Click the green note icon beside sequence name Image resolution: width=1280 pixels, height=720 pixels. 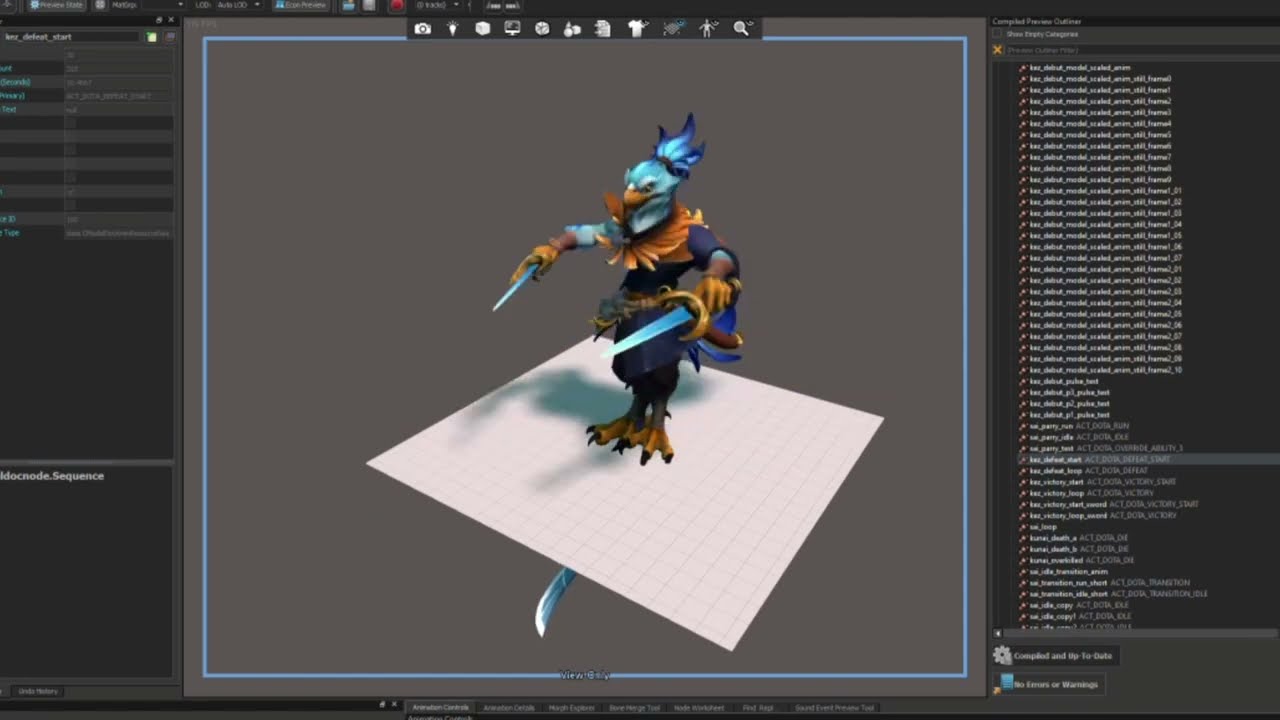point(152,37)
